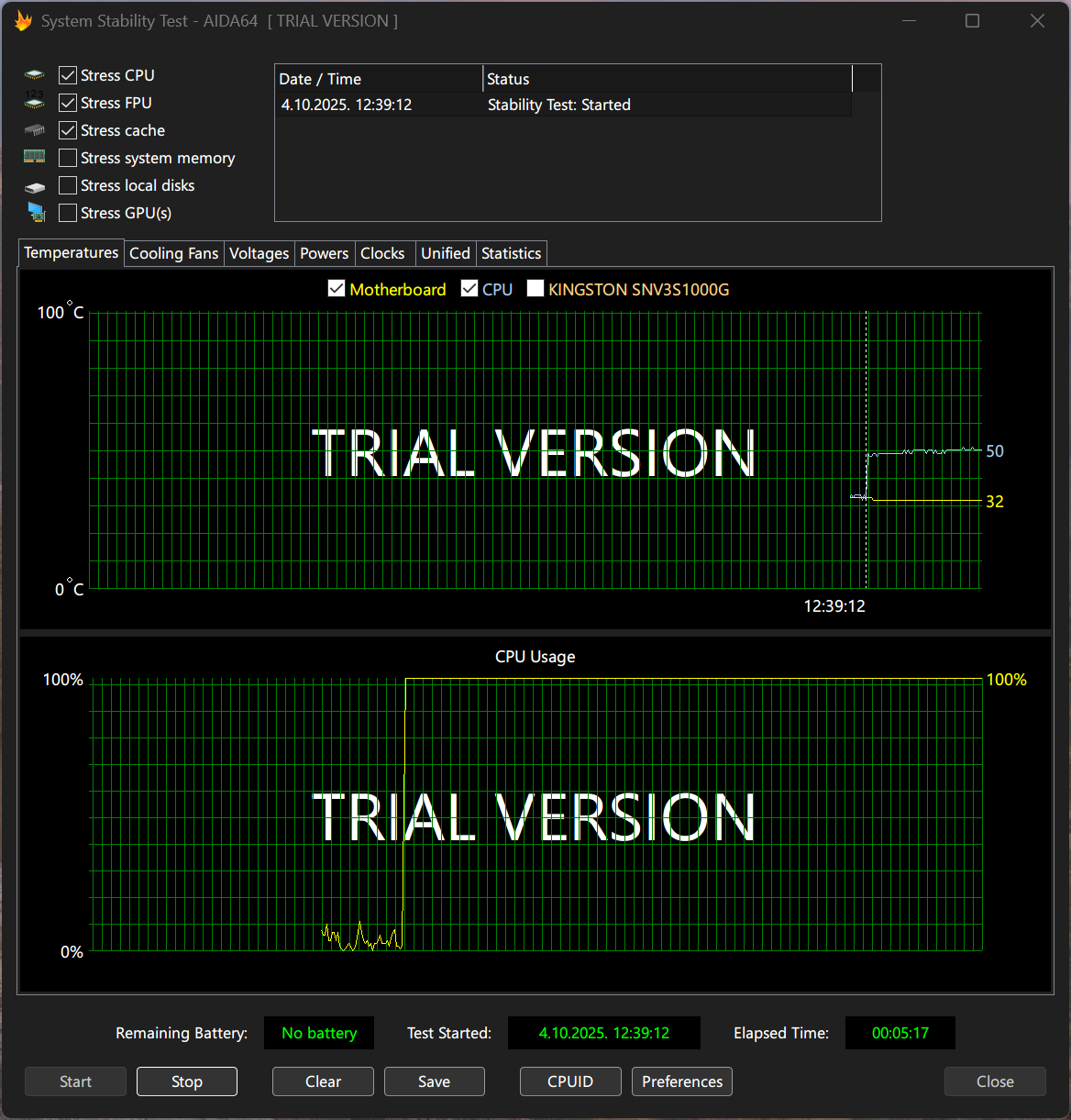Image resolution: width=1071 pixels, height=1120 pixels.
Task: Click the cache chip icon beside Stress cache
Action: (x=35, y=130)
